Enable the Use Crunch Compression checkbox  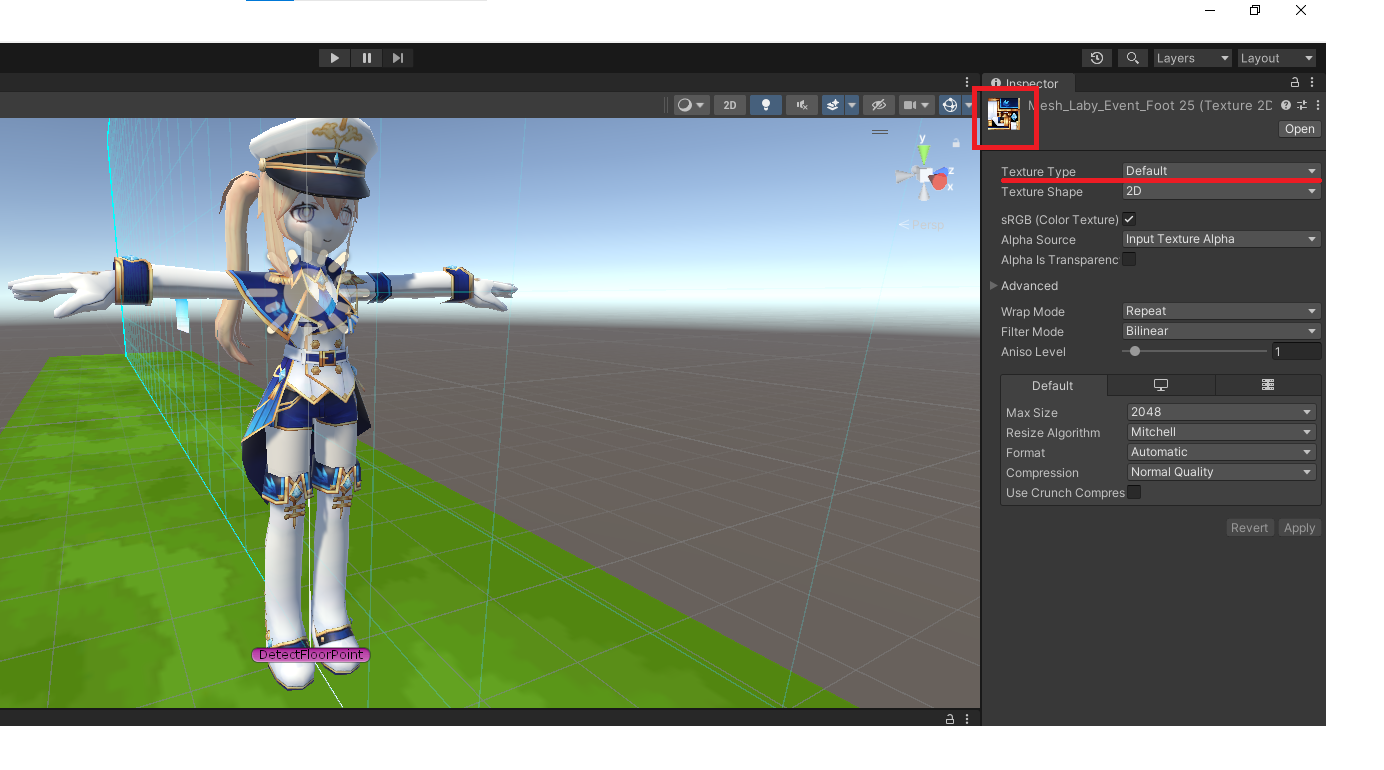tap(1134, 492)
